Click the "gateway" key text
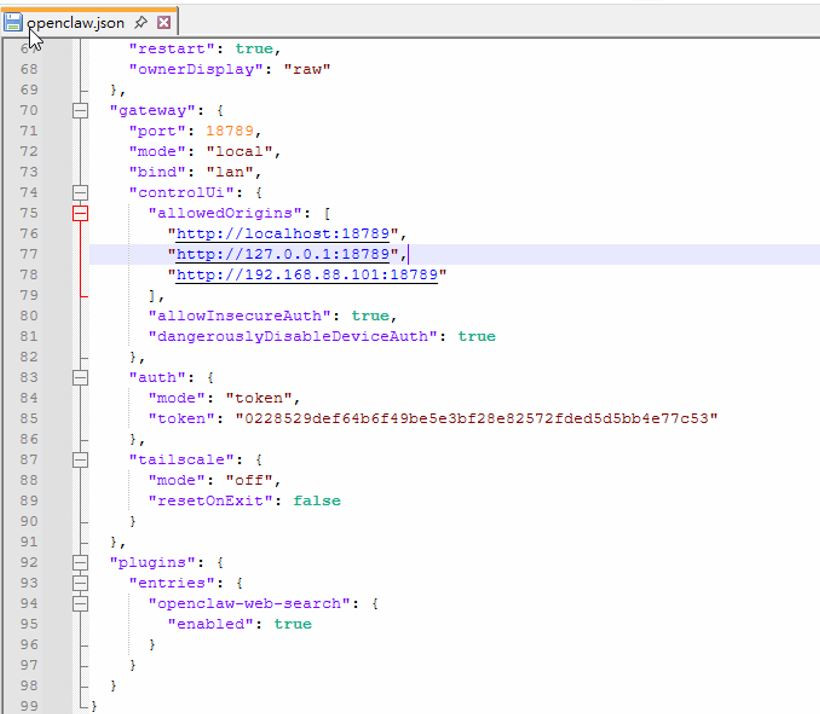820x714 pixels. (x=153, y=110)
